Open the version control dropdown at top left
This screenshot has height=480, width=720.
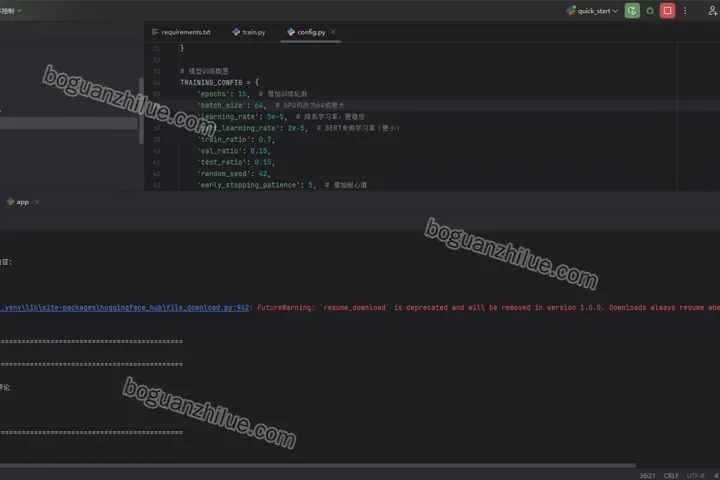point(11,11)
